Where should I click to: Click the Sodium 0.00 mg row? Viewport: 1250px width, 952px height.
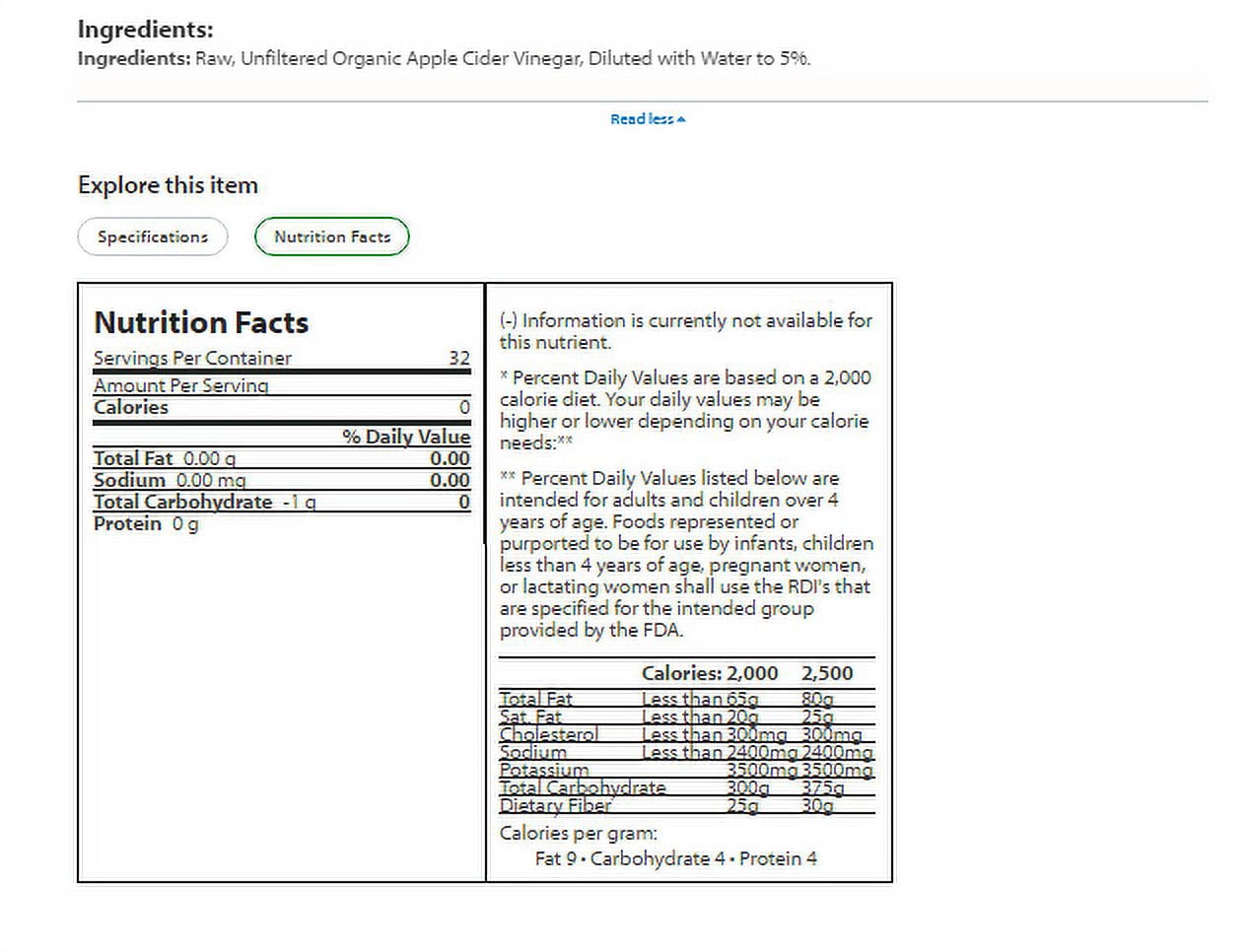(x=282, y=480)
